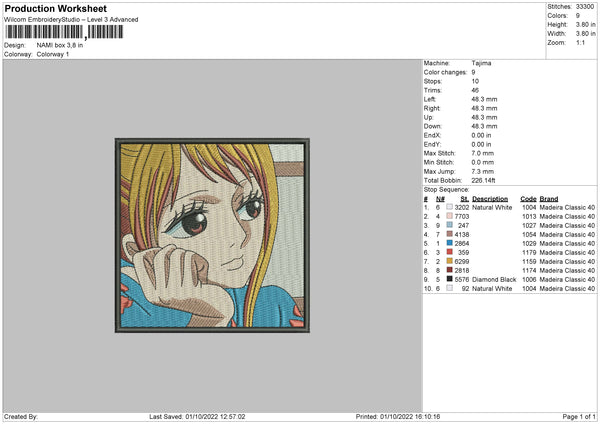This screenshot has height=424, width=600.
Task: Click the Brand column header
Action: coord(549,199)
